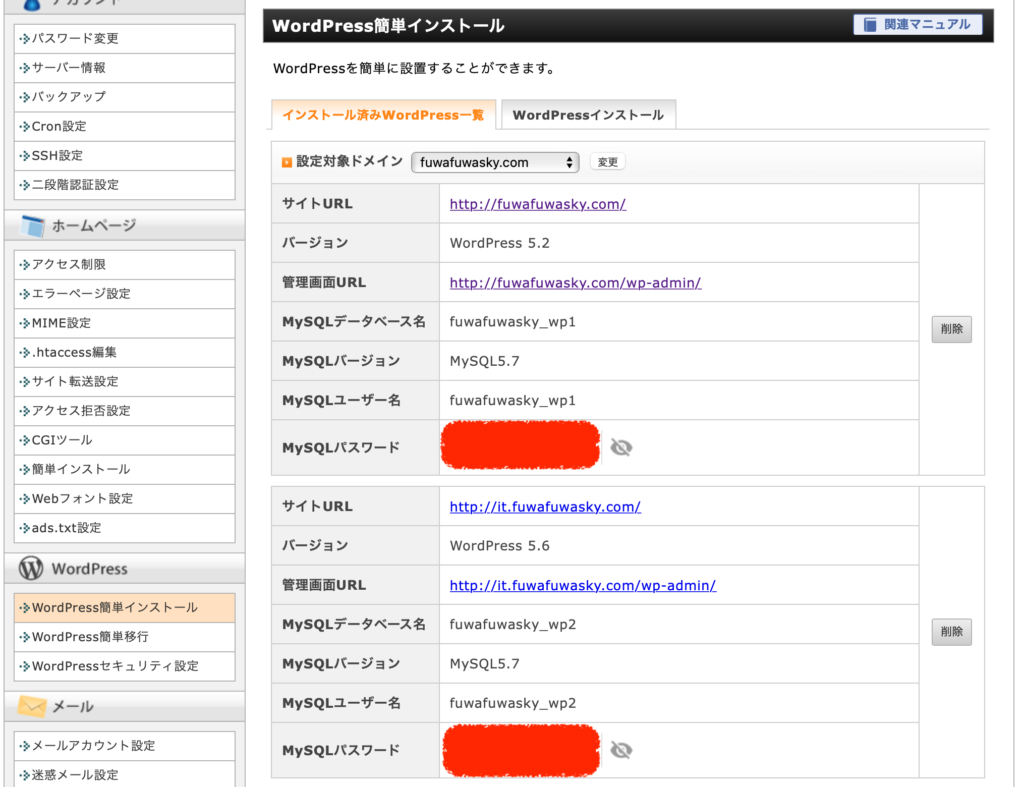This screenshot has height=787, width=1024.
Task: Open MIME設定 sidebar item
Action: click(x=124, y=323)
